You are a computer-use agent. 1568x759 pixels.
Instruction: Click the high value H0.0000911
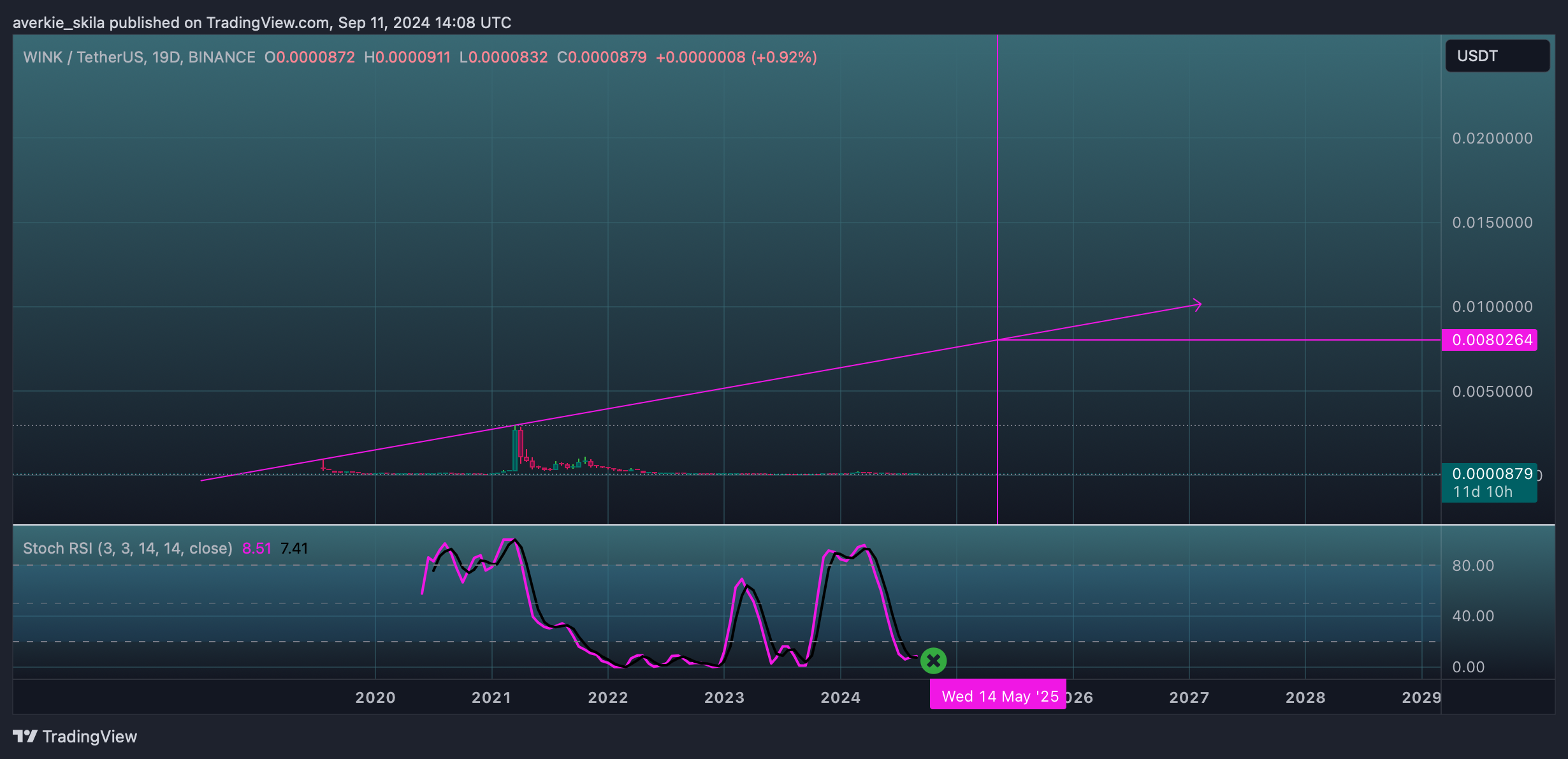(407, 57)
